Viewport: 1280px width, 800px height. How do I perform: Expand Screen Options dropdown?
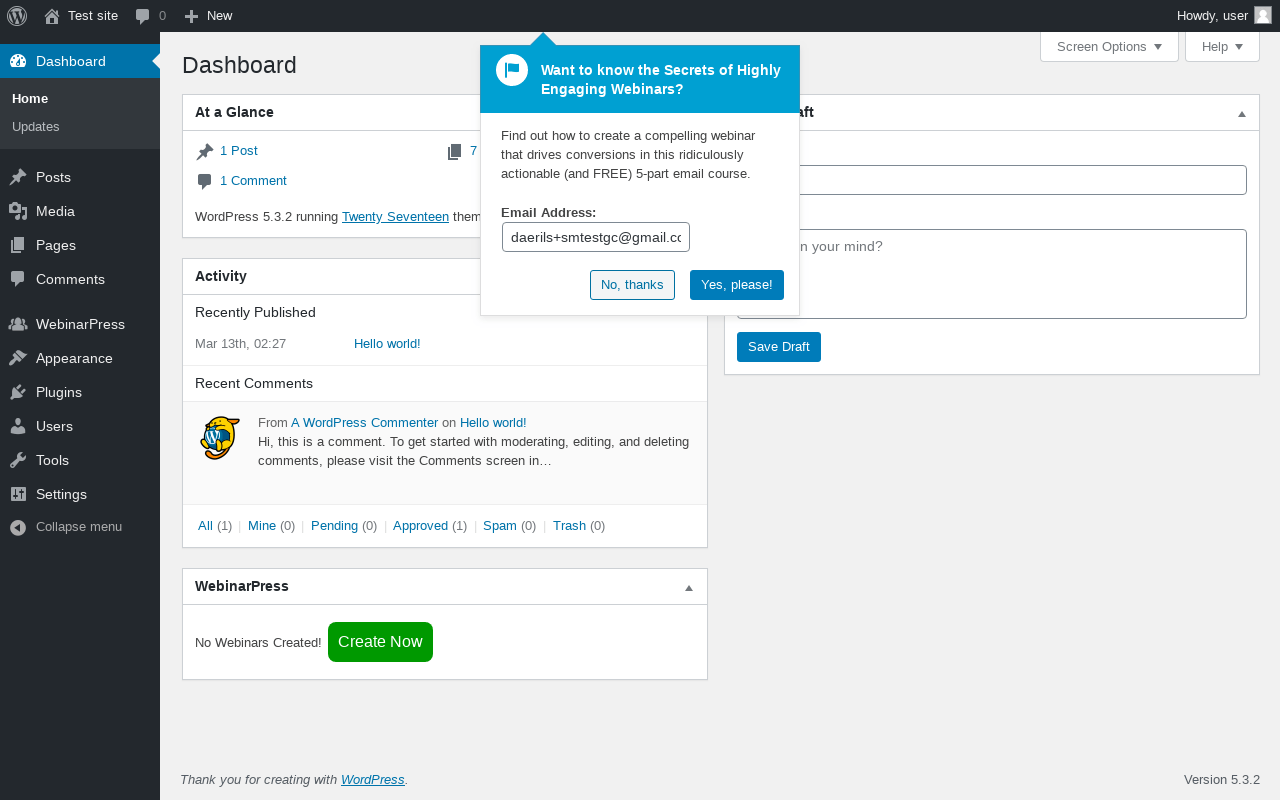point(1109,46)
